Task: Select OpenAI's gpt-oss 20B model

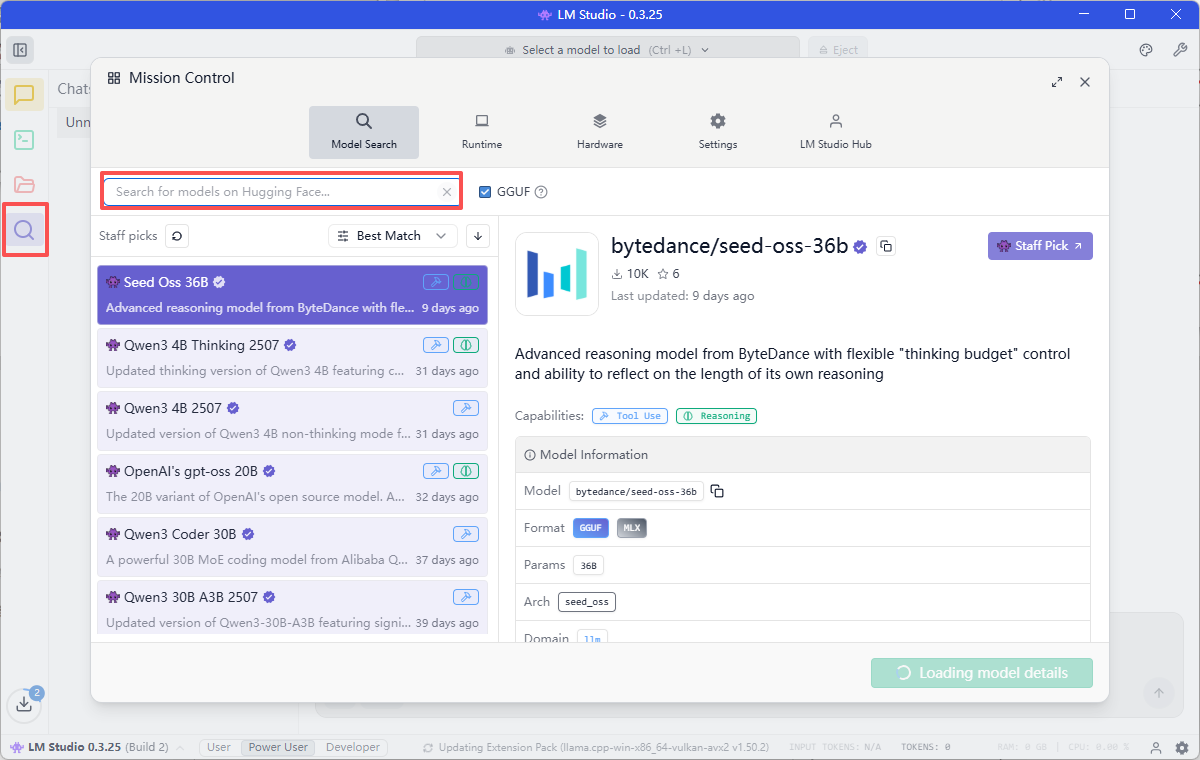Action: pyautogui.click(x=292, y=484)
